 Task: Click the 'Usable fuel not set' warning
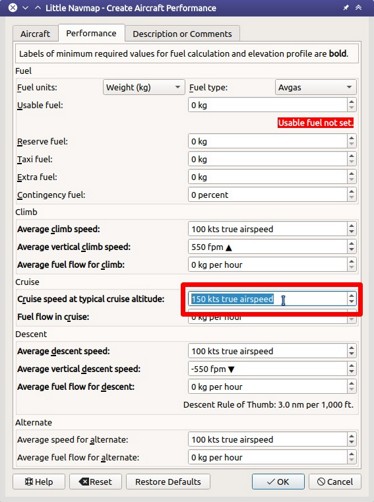(315, 123)
